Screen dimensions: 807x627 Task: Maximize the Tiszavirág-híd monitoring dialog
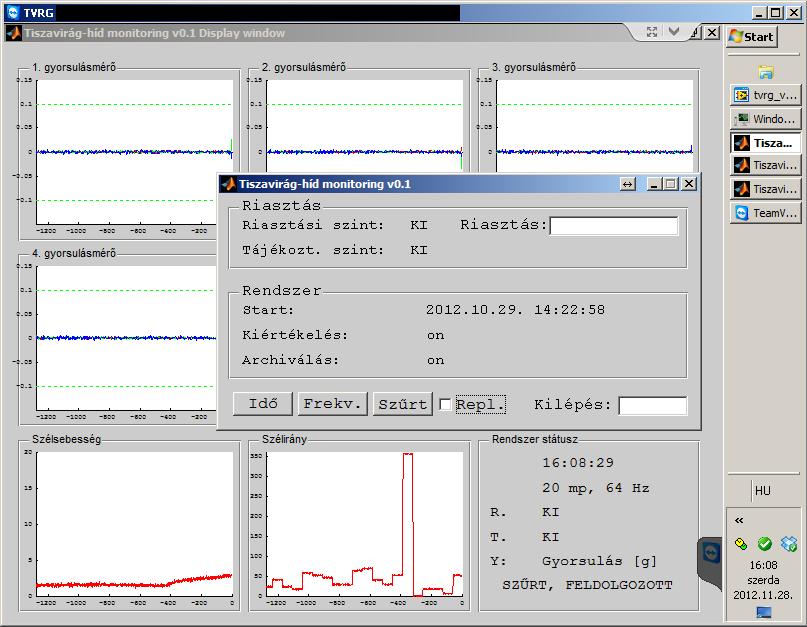(671, 184)
